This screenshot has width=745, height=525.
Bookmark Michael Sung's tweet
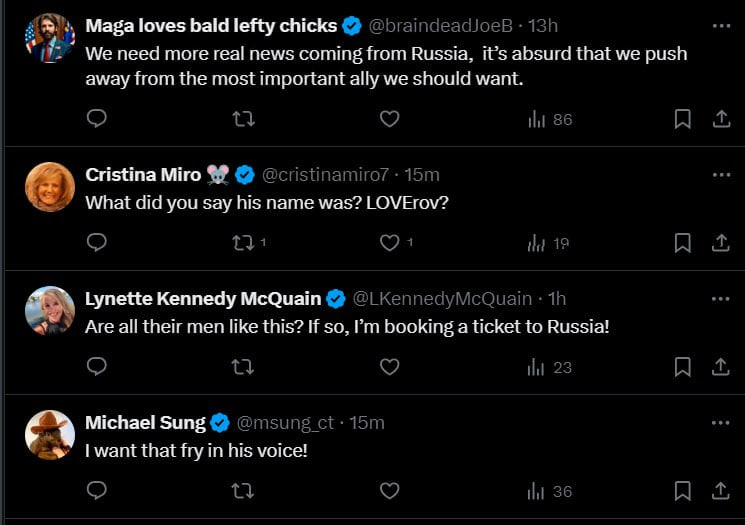pos(682,491)
